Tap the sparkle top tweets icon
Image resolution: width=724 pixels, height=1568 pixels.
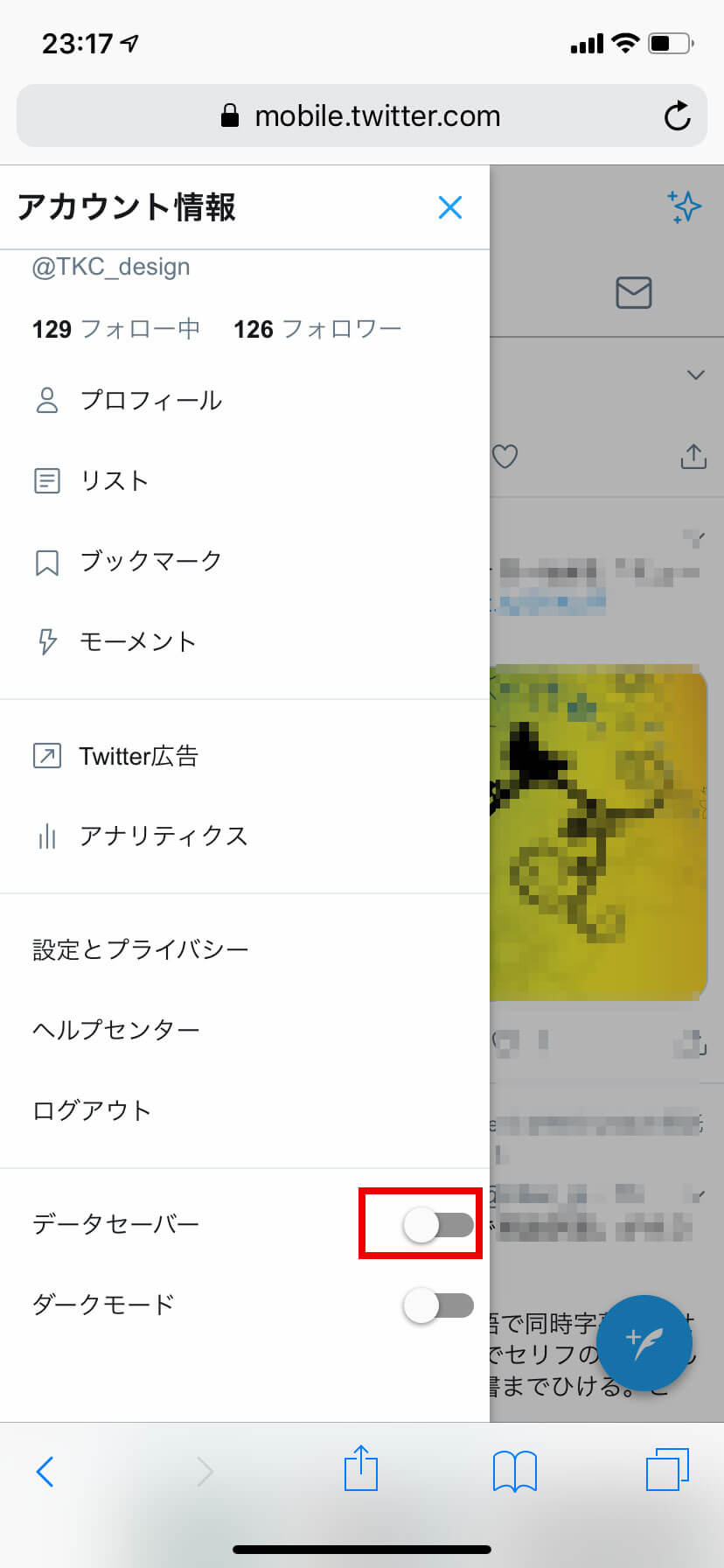click(x=685, y=206)
